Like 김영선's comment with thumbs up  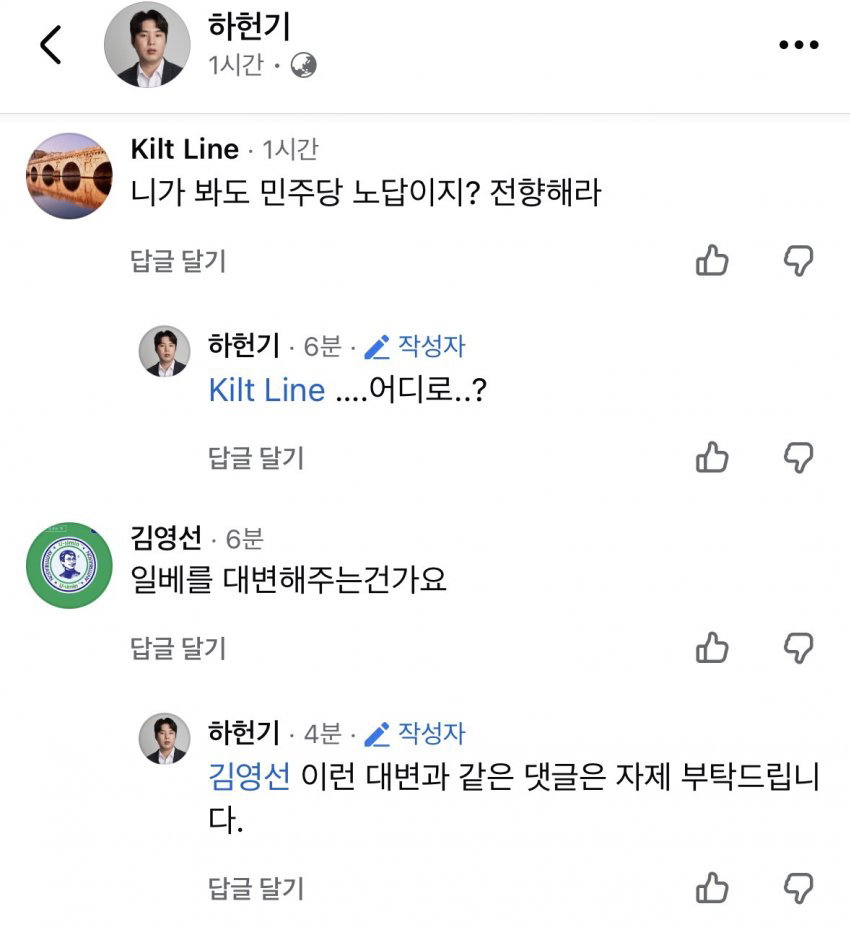[x=712, y=647]
